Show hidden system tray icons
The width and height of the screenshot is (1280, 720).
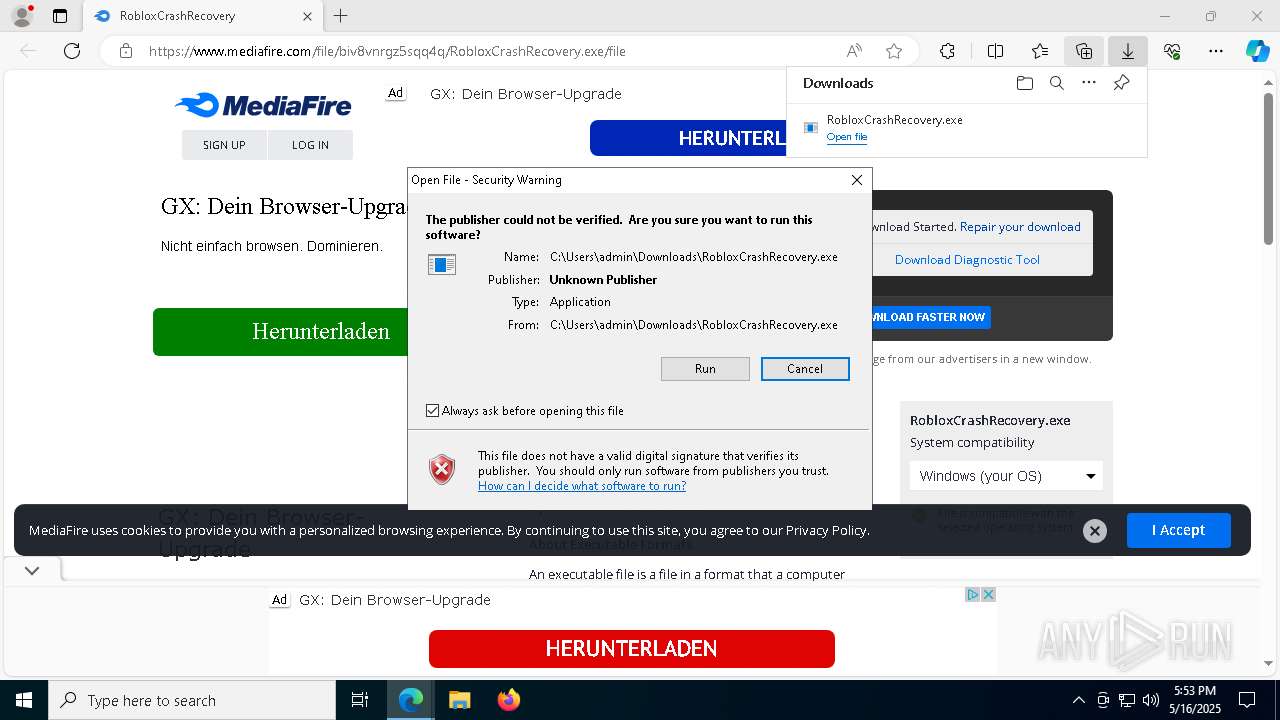click(1078, 700)
